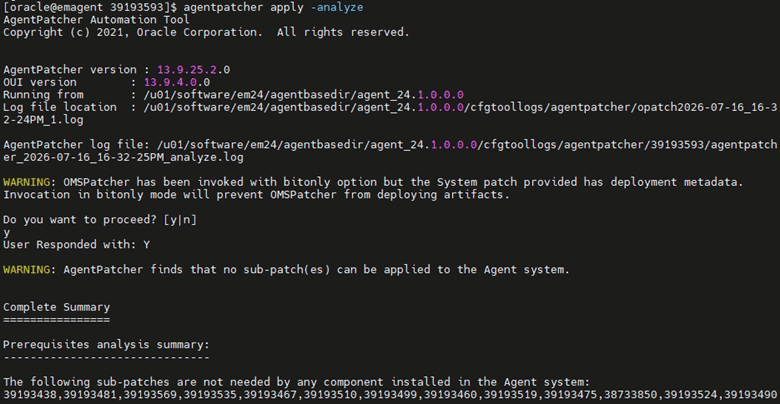Click the 'Running from' agent path
The image size is (780, 404).
click(x=303, y=95)
